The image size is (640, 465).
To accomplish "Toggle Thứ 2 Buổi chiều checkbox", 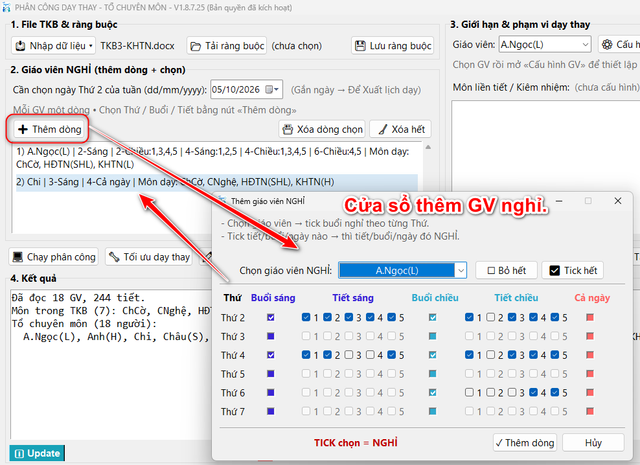I will pyautogui.click(x=433, y=317).
